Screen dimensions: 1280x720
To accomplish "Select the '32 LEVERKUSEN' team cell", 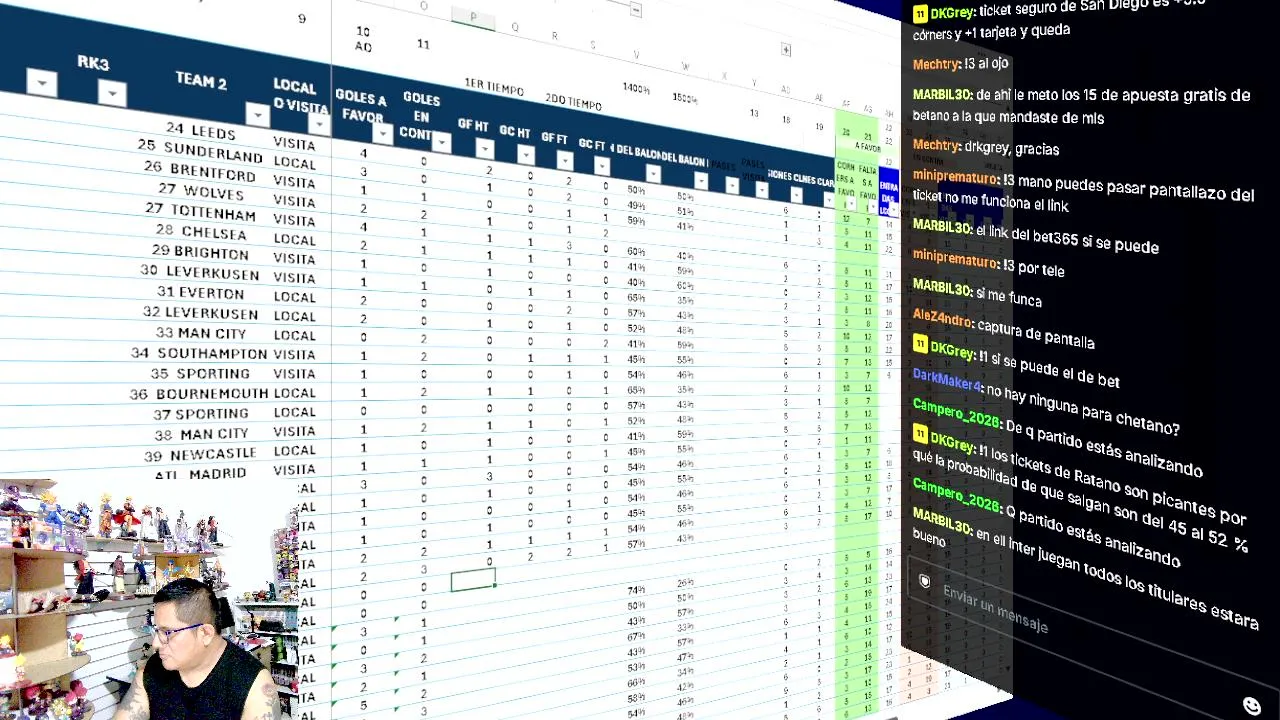I will pos(200,313).
